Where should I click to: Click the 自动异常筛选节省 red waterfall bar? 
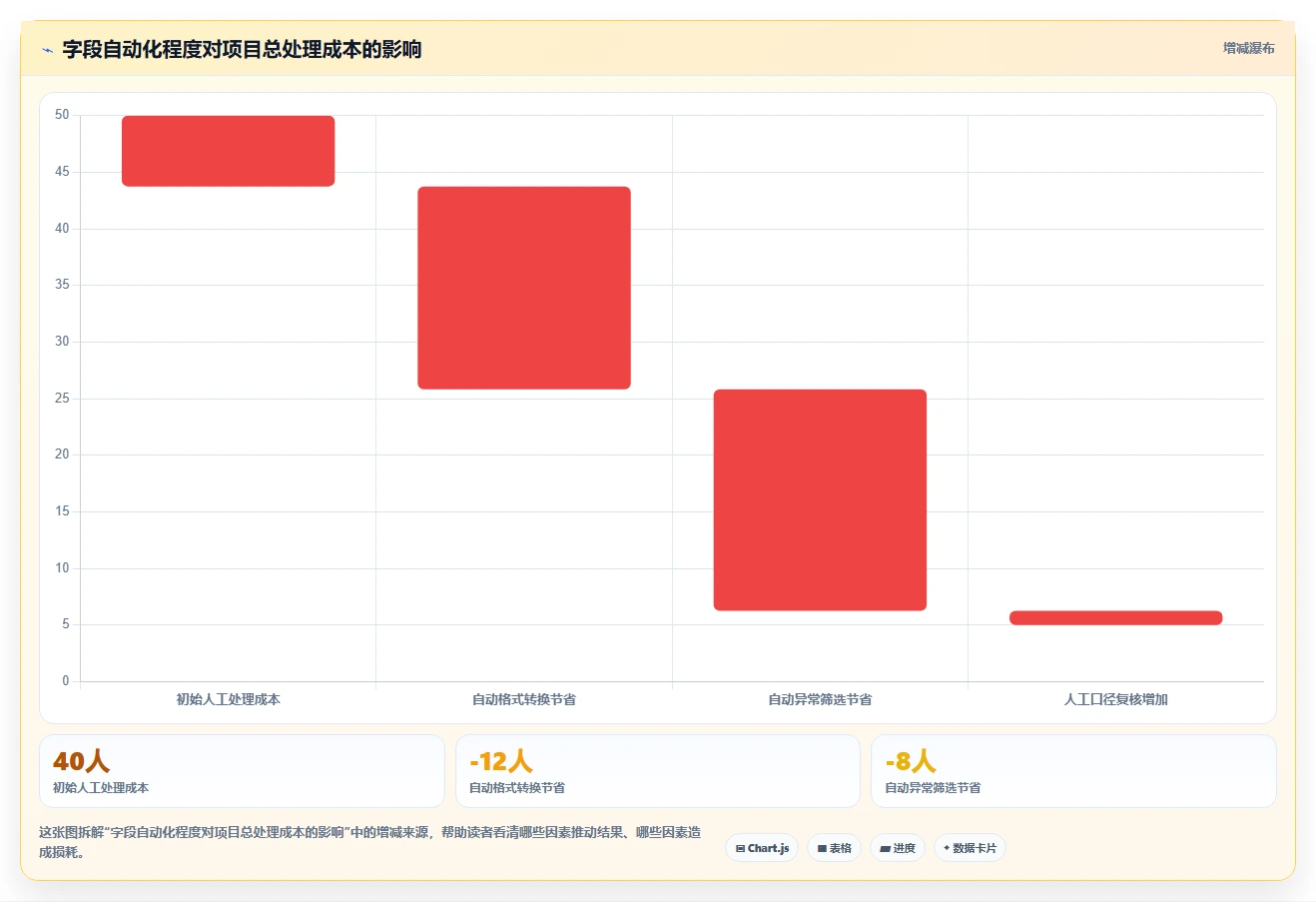[x=820, y=499]
